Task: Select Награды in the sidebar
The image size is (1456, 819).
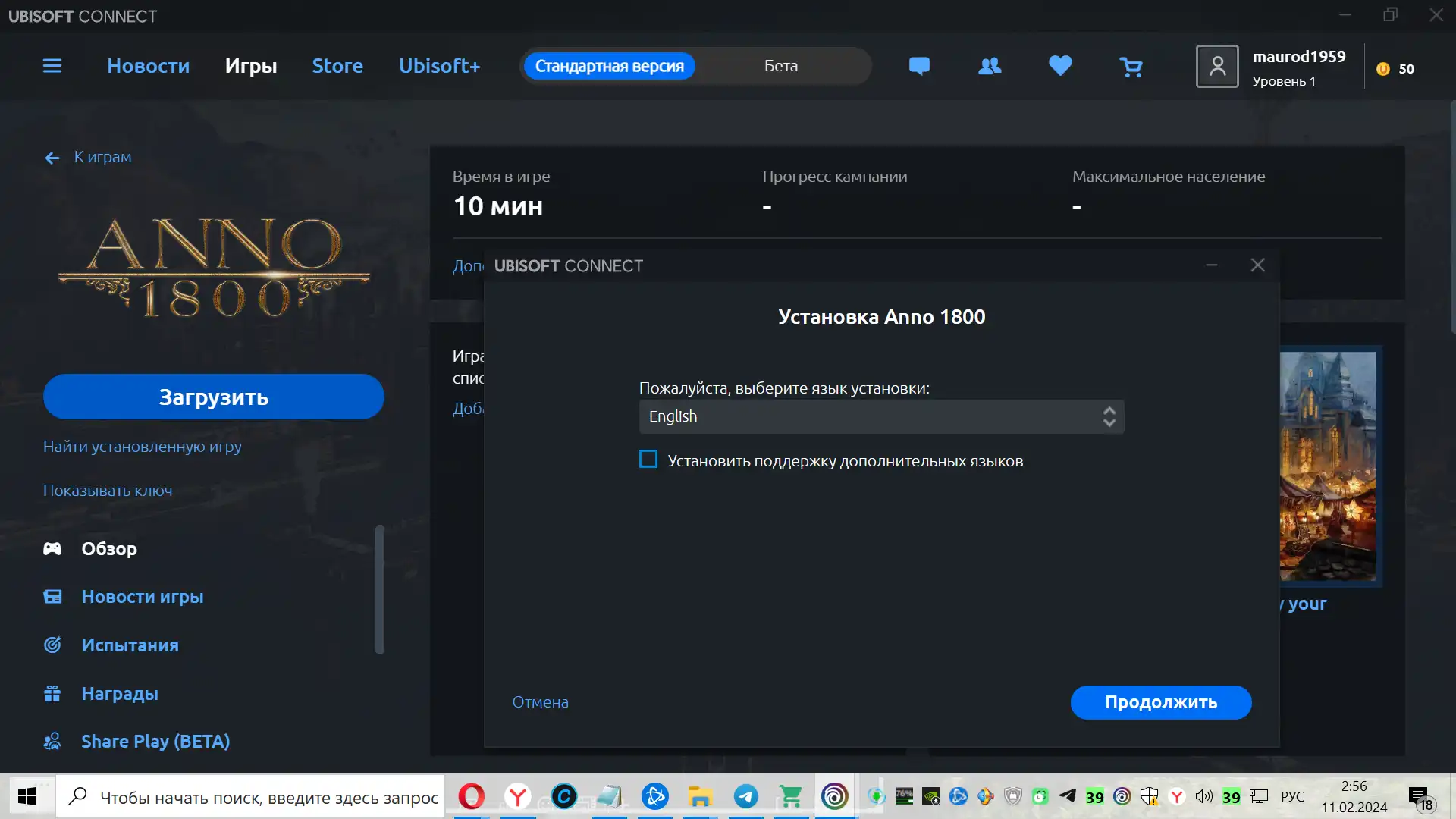Action: (x=120, y=694)
